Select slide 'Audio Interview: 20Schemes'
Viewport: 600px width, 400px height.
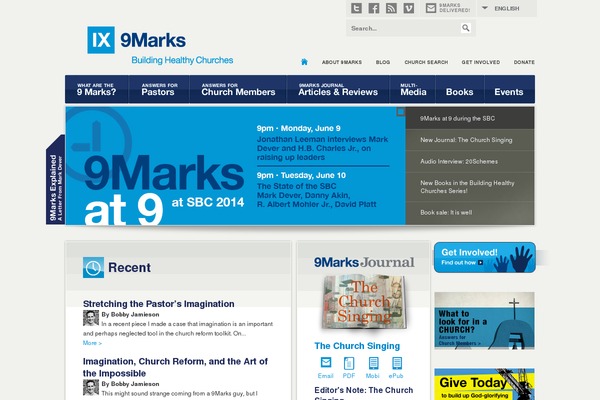(470, 161)
